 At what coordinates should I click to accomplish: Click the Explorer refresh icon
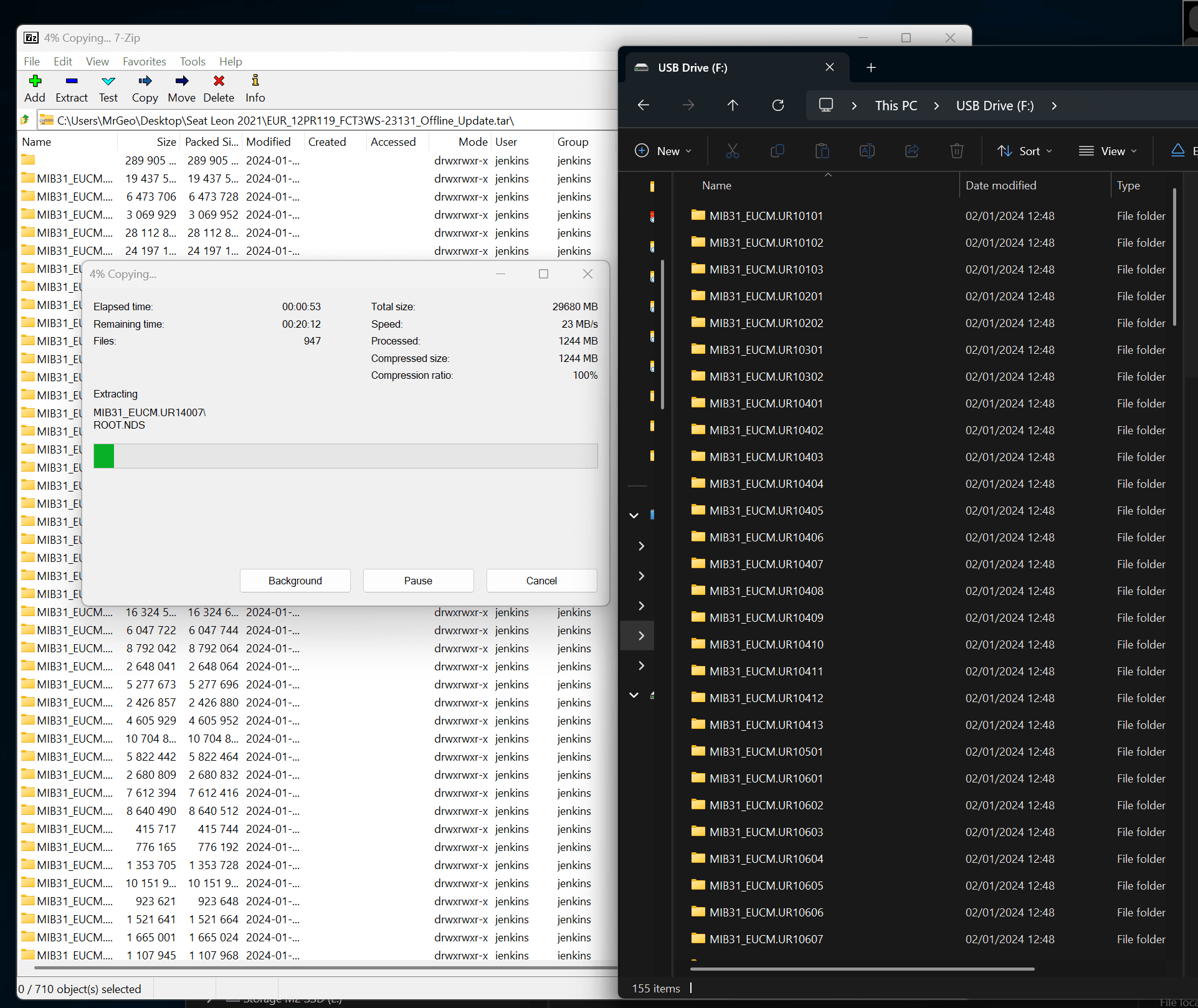pos(777,105)
